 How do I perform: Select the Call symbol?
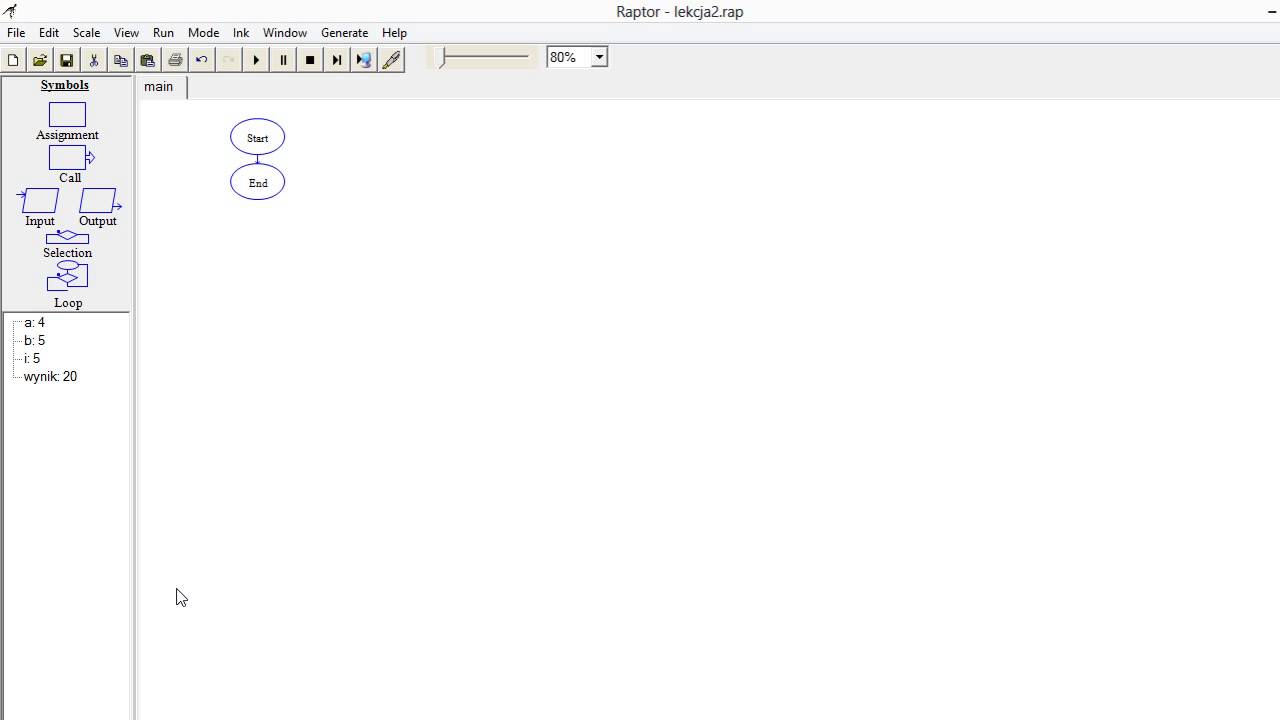[70, 158]
